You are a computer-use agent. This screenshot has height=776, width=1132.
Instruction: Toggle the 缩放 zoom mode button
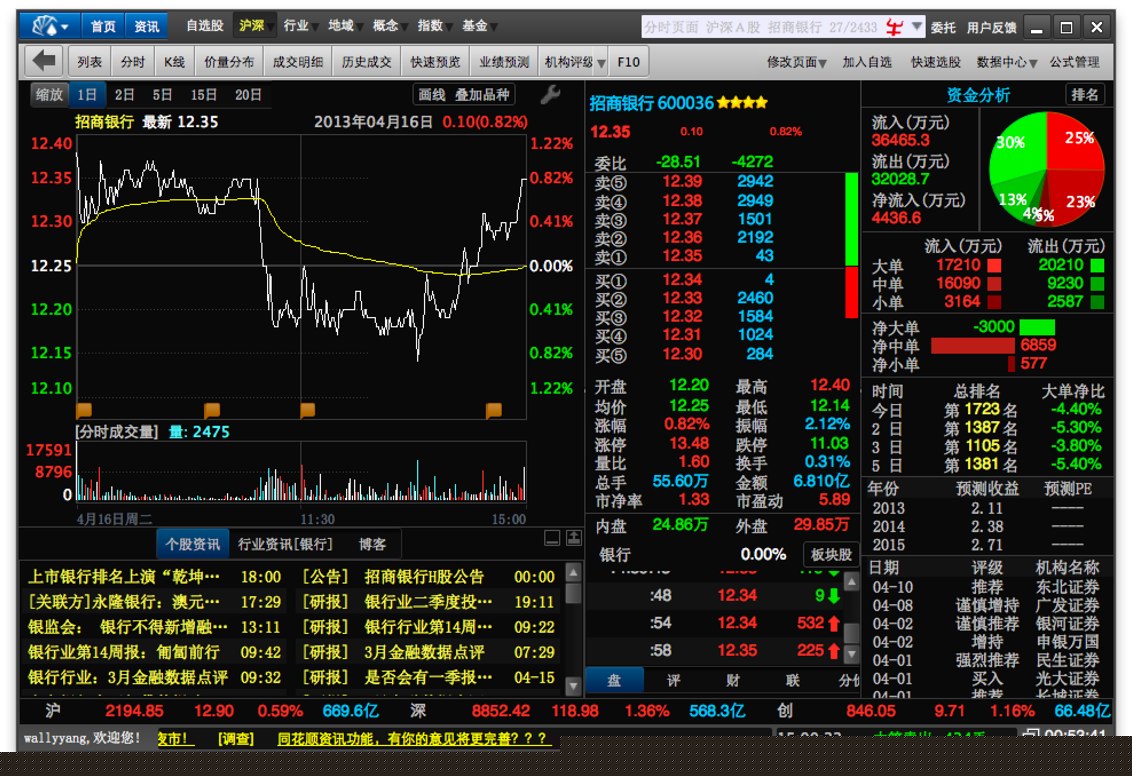pyautogui.click(x=49, y=95)
